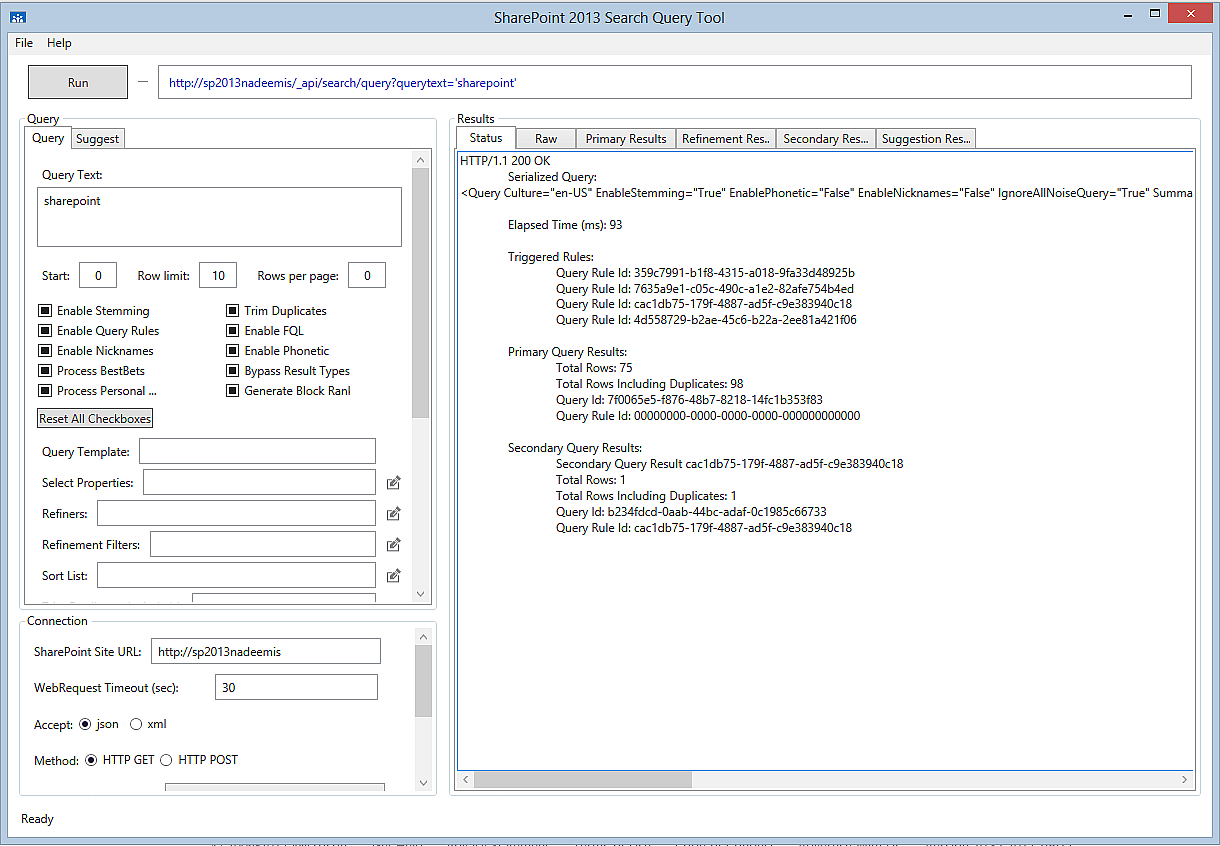Click the edit icon beside Select Properties
This screenshot has height=846, width=1220.
[394, 483]
